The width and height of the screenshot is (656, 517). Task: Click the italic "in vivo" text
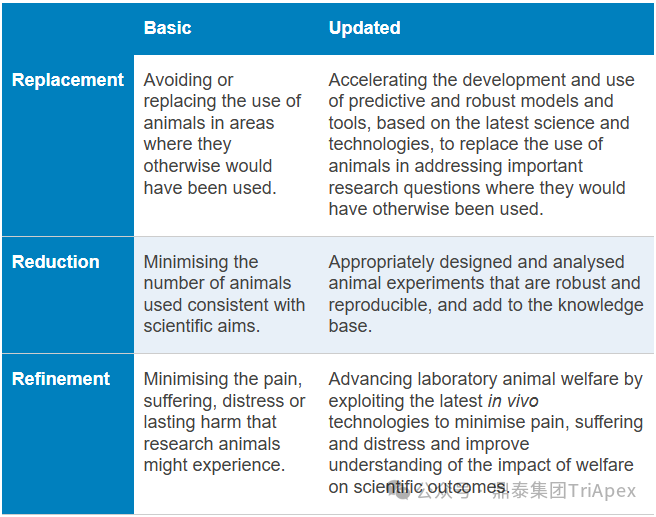pos(513,401)
